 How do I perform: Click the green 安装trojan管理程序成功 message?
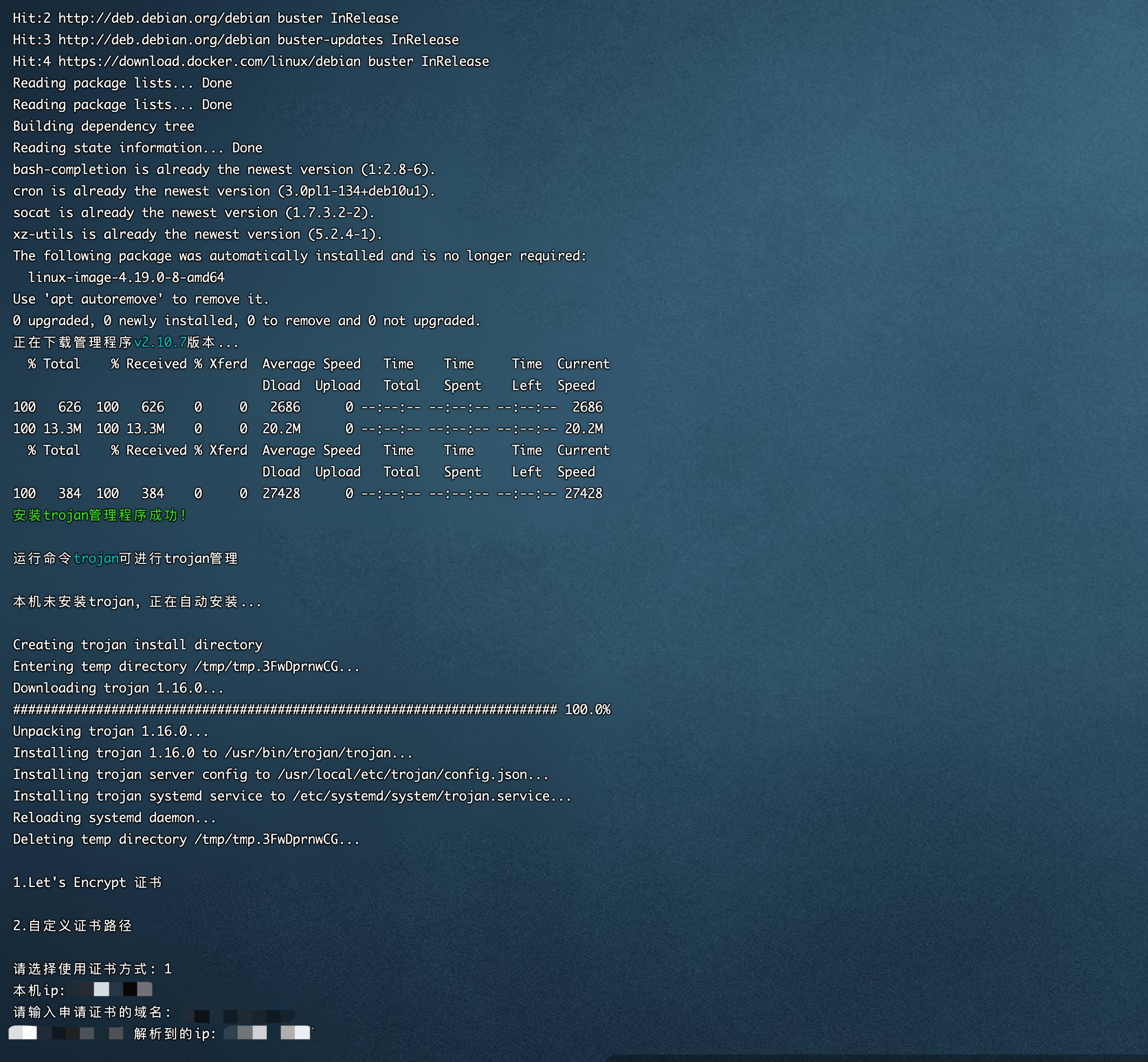(99, 515)
